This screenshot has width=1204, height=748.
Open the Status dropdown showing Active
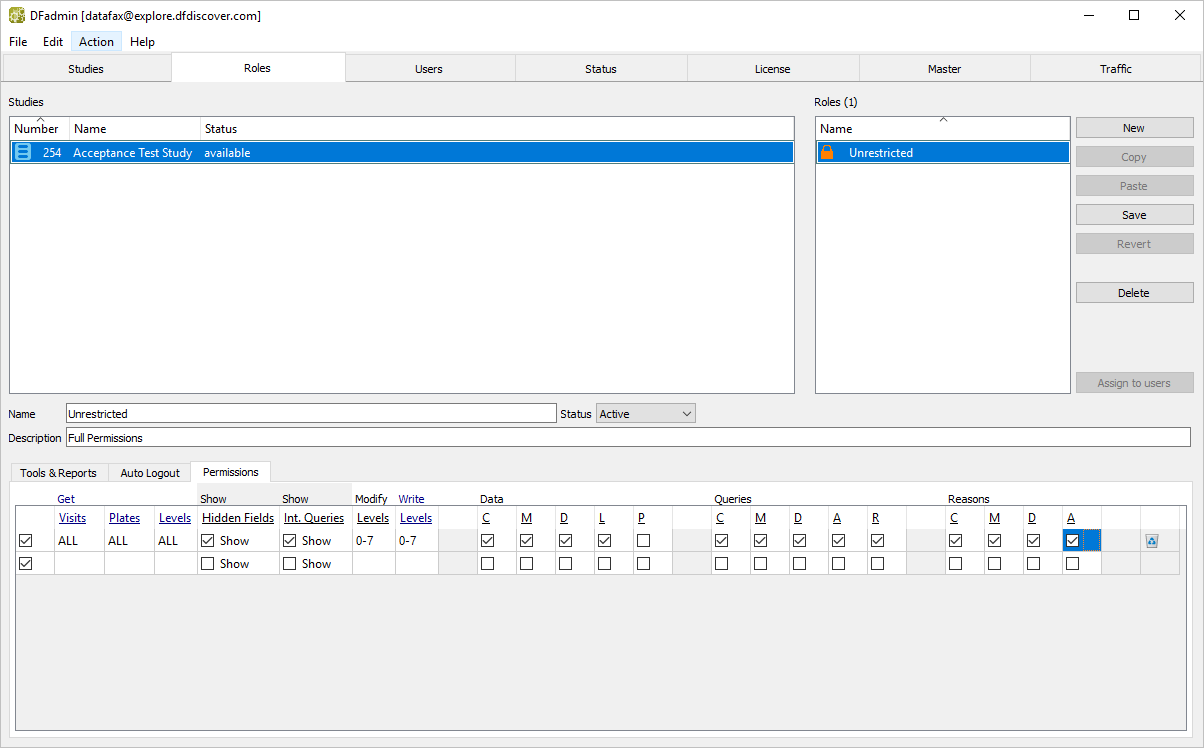click(x=646, y=414)
